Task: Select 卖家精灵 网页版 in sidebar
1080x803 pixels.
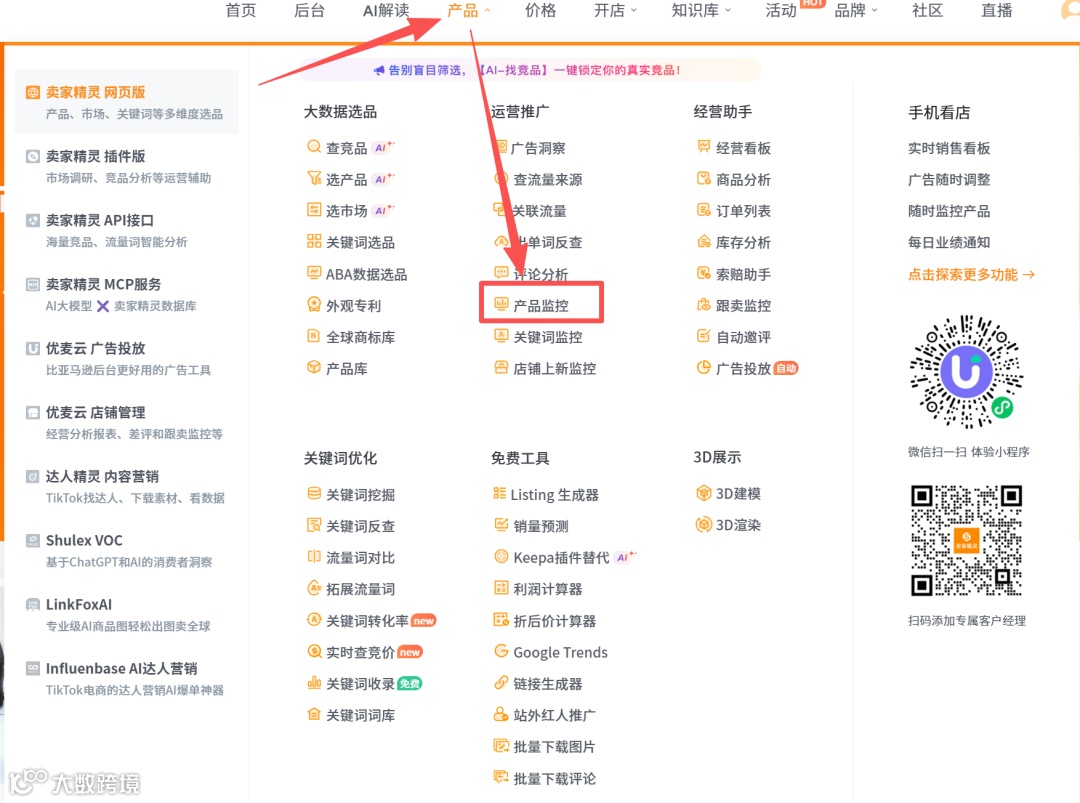Action: click(127, 101)
